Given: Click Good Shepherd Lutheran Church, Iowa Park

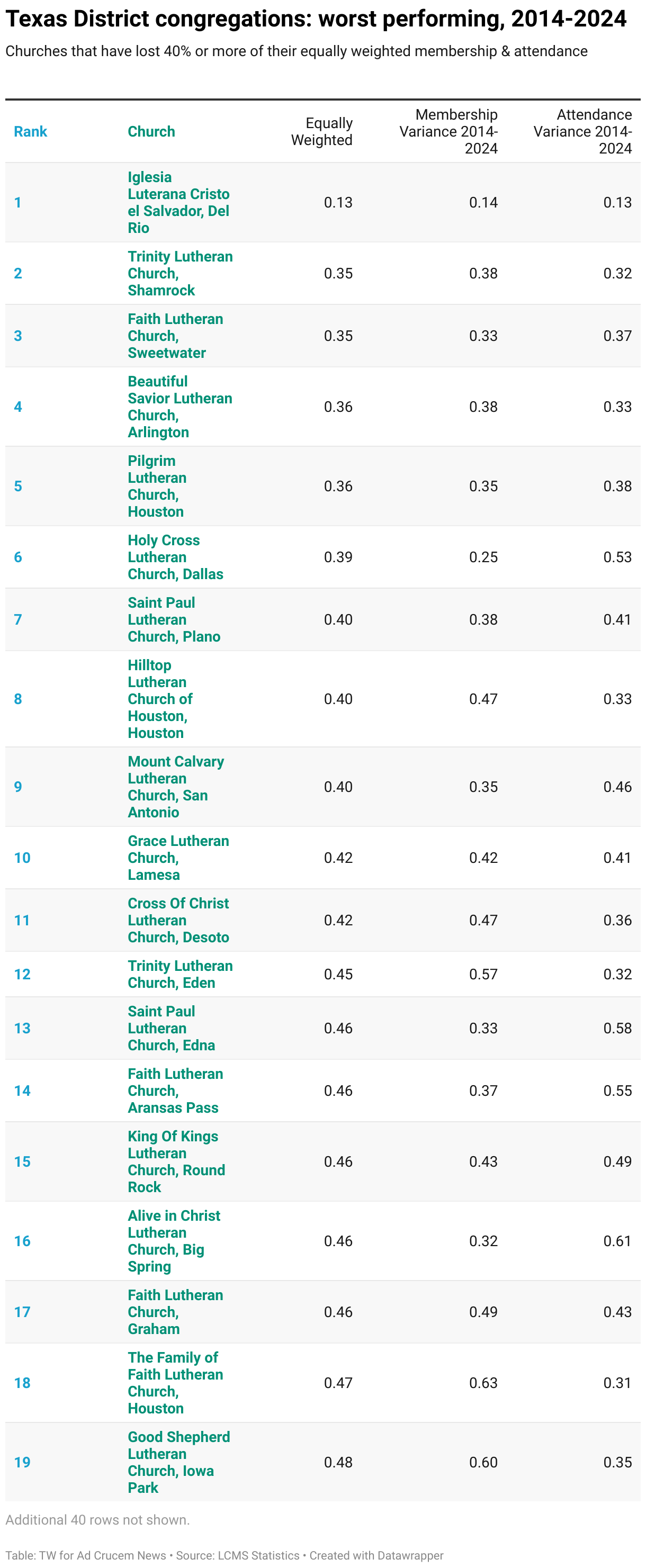Looking at the screenshot, I should click(x=179, y=1462).
